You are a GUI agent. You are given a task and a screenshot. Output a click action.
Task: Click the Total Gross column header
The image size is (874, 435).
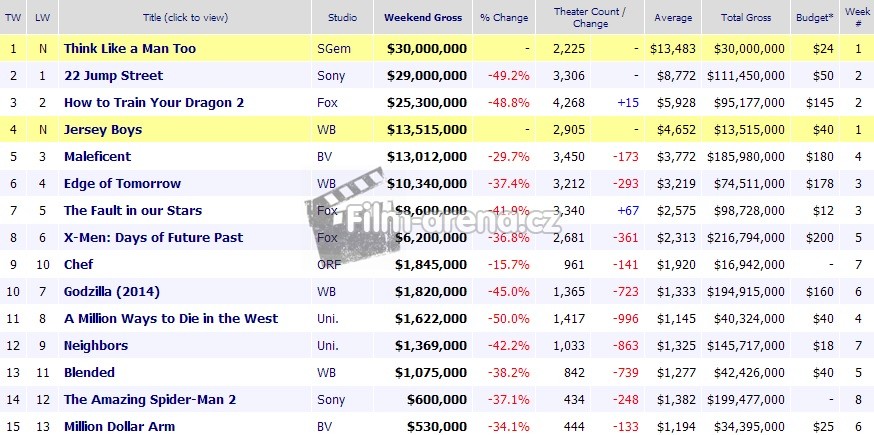[x=742, y=17]
